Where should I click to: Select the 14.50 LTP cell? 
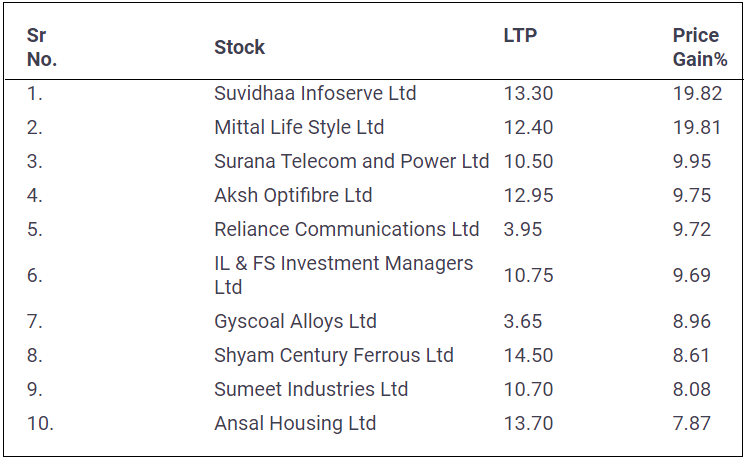pos(528,356)
